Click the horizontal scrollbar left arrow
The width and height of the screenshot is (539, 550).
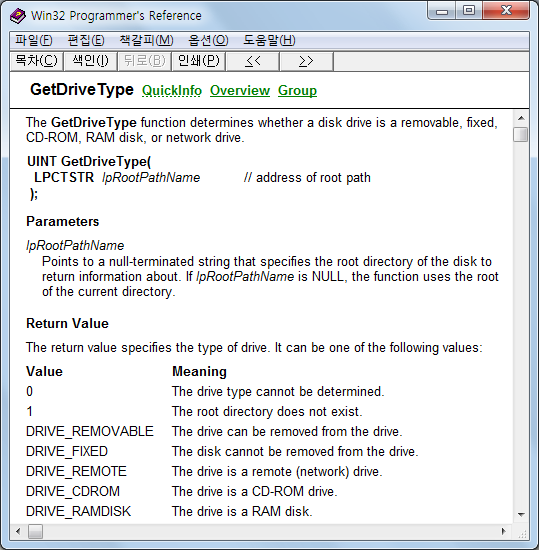[x=18, y=531]
